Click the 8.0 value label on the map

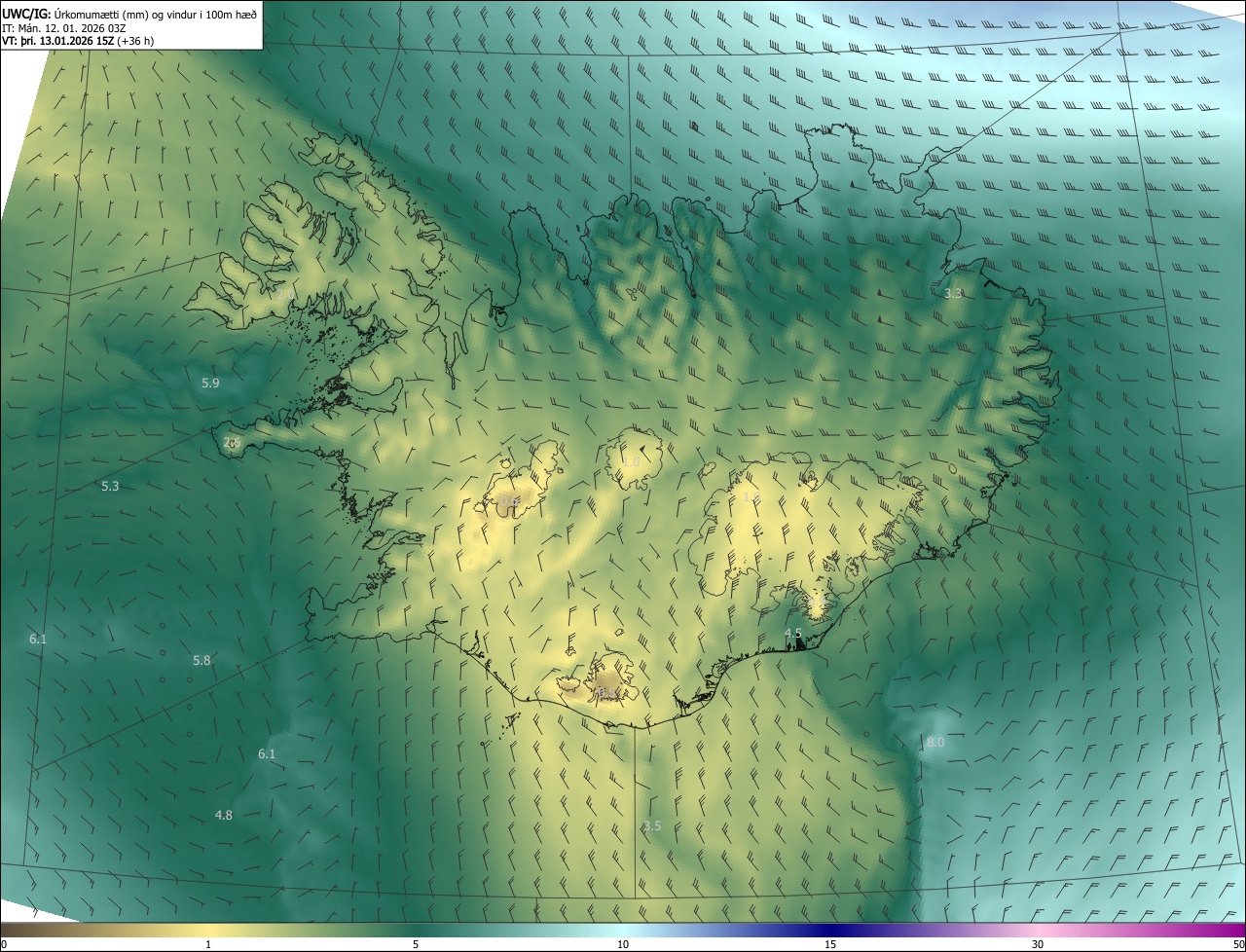tap(935, 742)
